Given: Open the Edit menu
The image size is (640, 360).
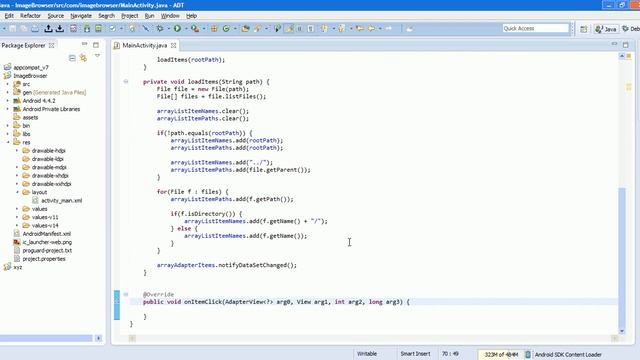Looking at the screenshot, I should coord(9,16).
